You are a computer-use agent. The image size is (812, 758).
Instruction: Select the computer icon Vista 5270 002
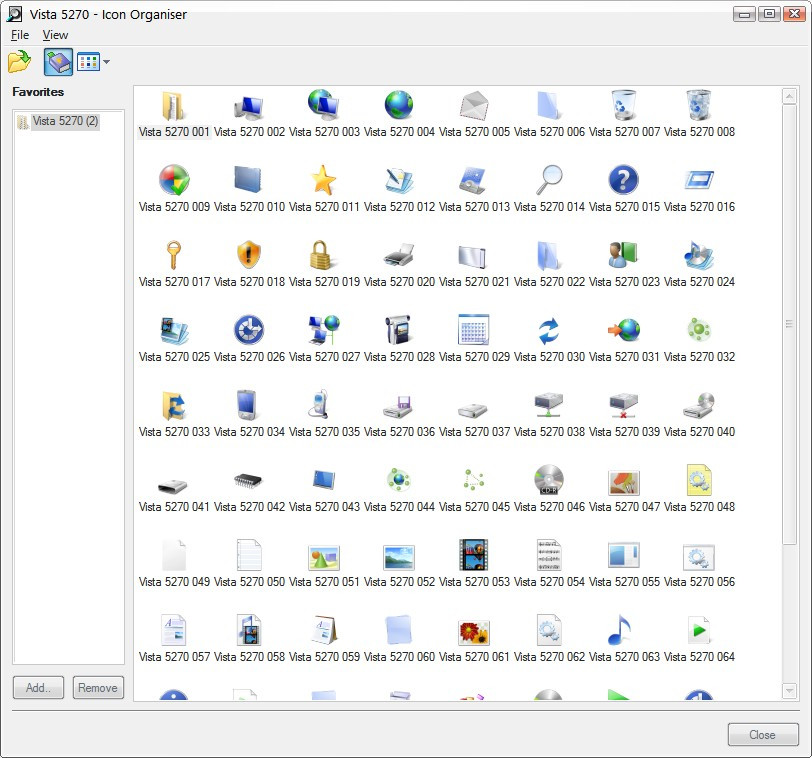[x=249, y=107]
